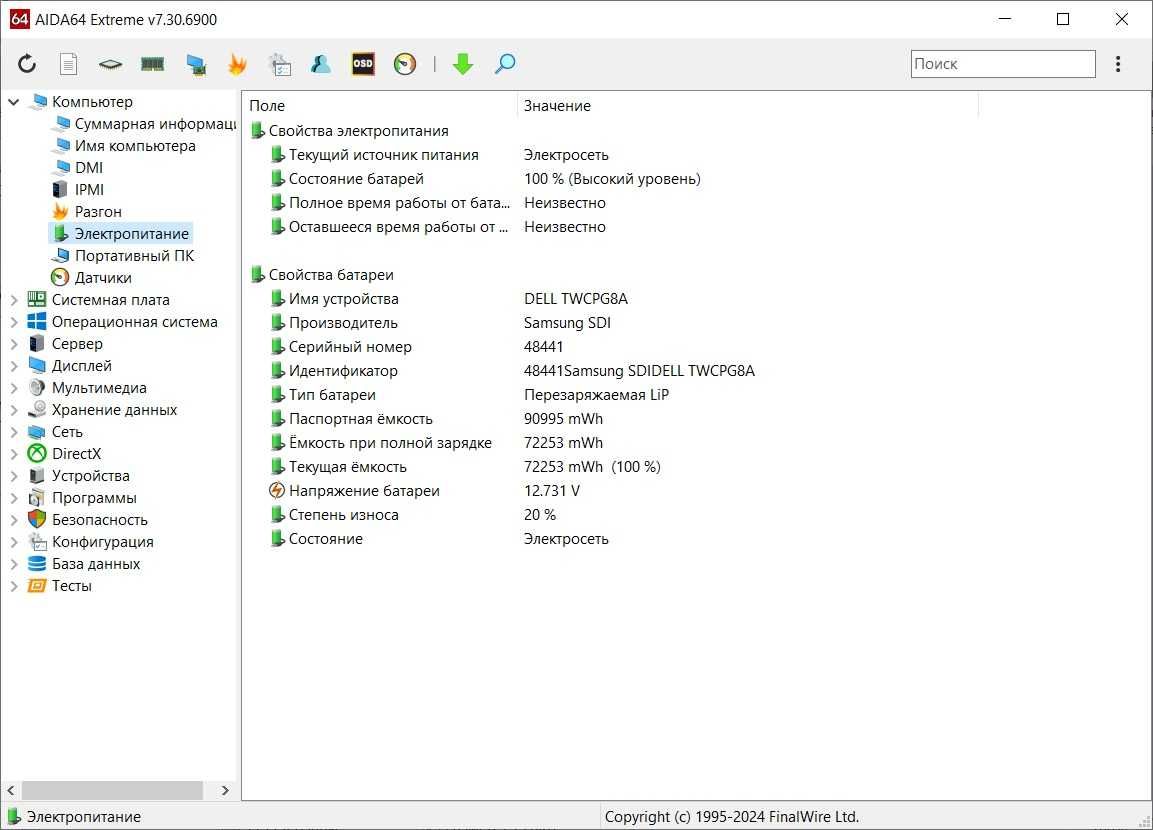The image size is (1153, 830).
Task: Open the three-dot options menu
Action: click(1118, 64)
